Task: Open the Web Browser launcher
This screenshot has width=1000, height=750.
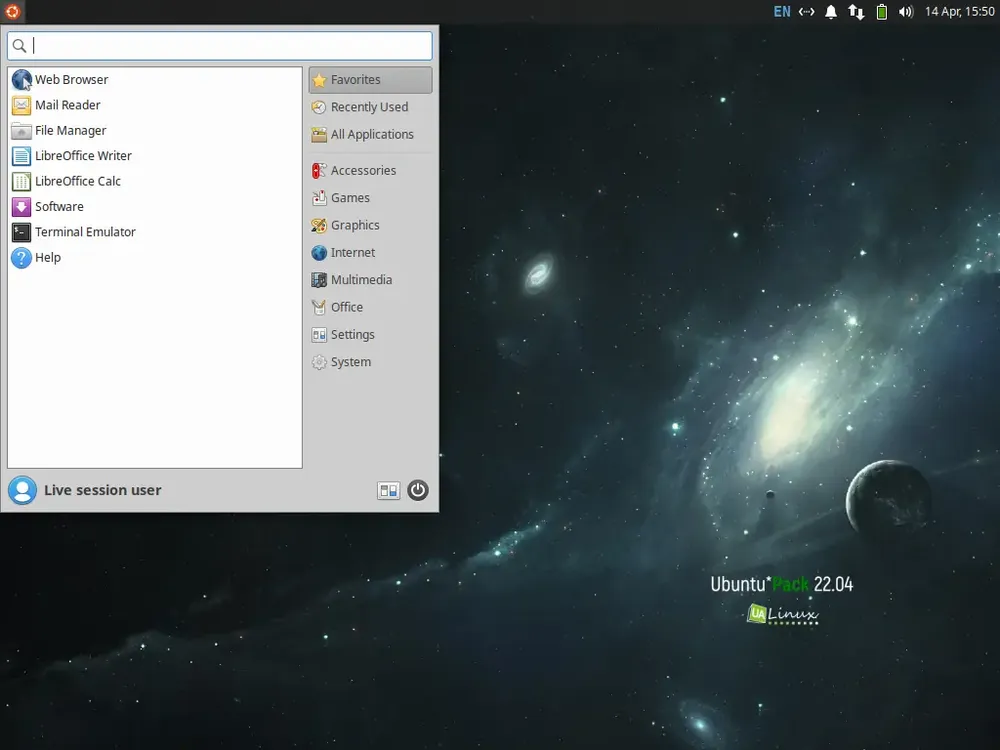Action: pos(155,80)
